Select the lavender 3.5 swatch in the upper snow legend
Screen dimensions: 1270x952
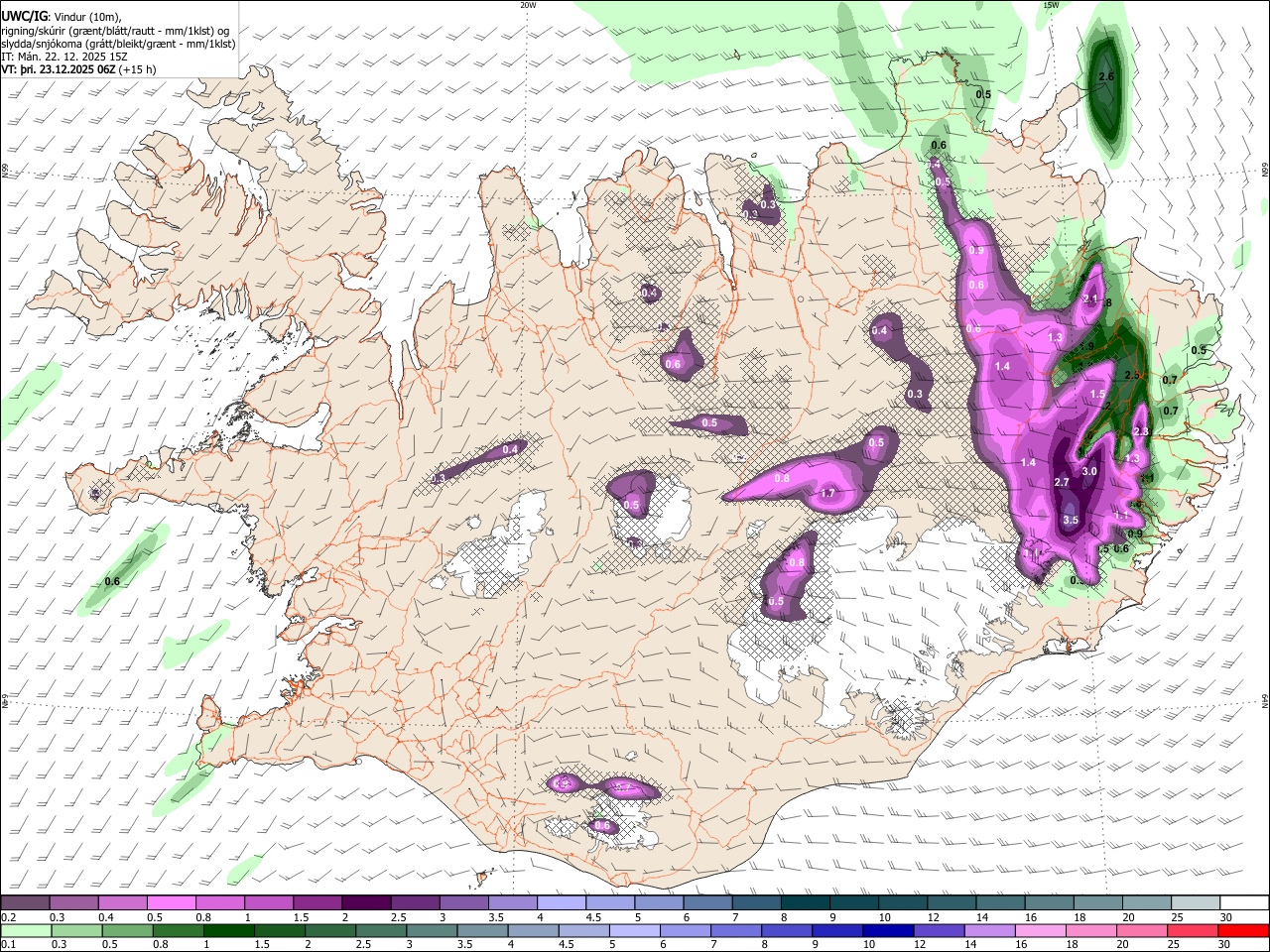[x=511, y=902]
